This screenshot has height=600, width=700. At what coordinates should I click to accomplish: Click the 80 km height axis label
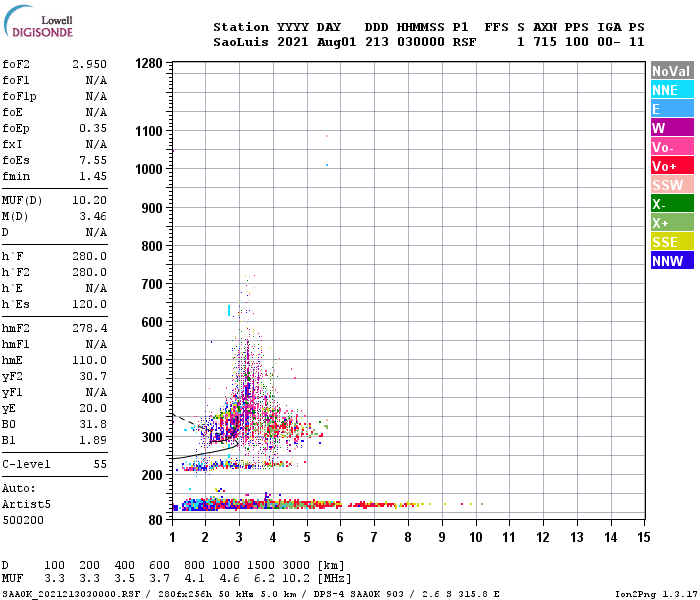point(155,520)
